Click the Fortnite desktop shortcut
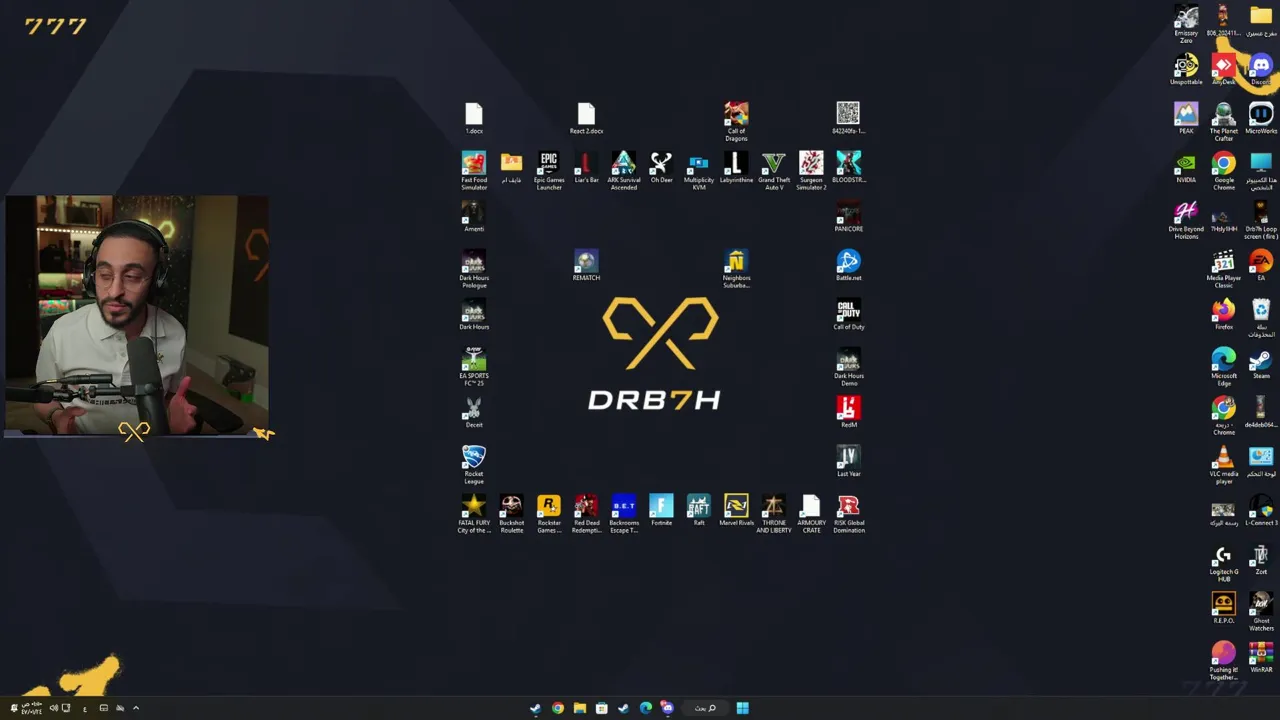Viewport: 1280px width, 720px height. pos(661,510)
